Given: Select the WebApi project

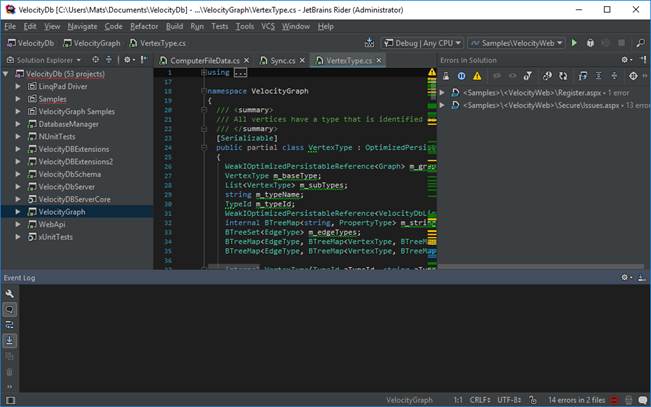Looking at the screenshot, I should point(51,224).
